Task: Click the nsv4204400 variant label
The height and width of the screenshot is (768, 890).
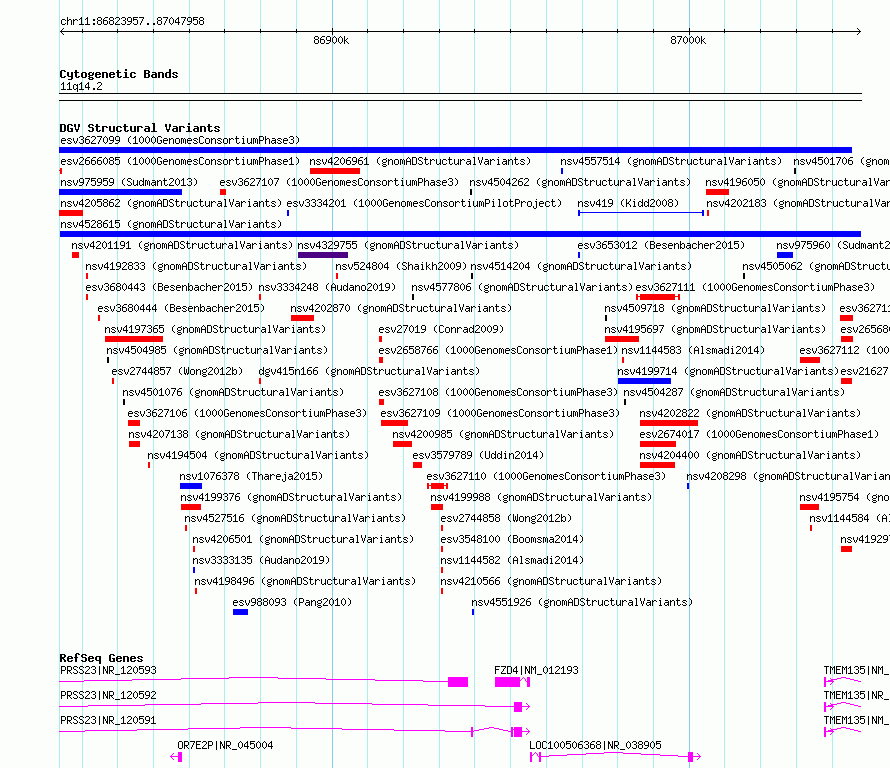Action: pyautogui.click(x=750, y=455)
